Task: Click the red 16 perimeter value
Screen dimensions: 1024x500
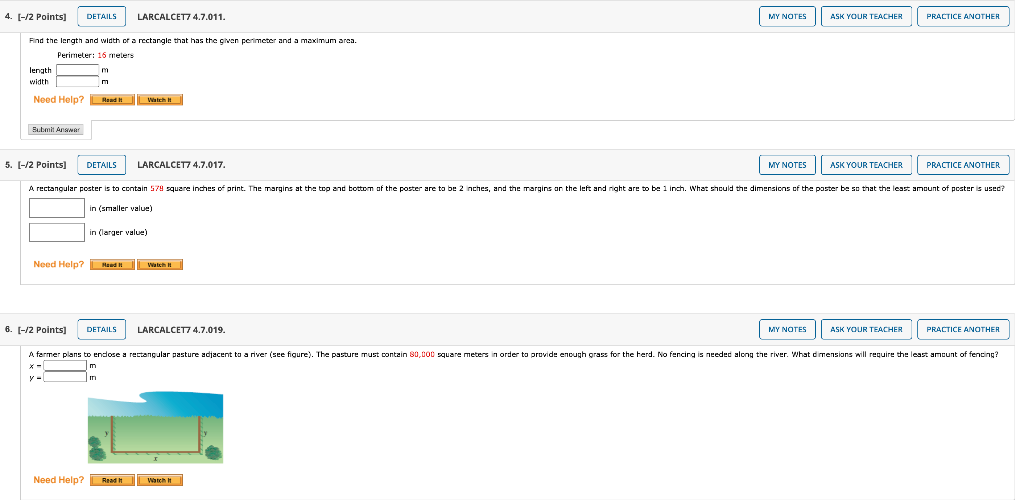Action: pyautogui.click(x=102, y=55)
